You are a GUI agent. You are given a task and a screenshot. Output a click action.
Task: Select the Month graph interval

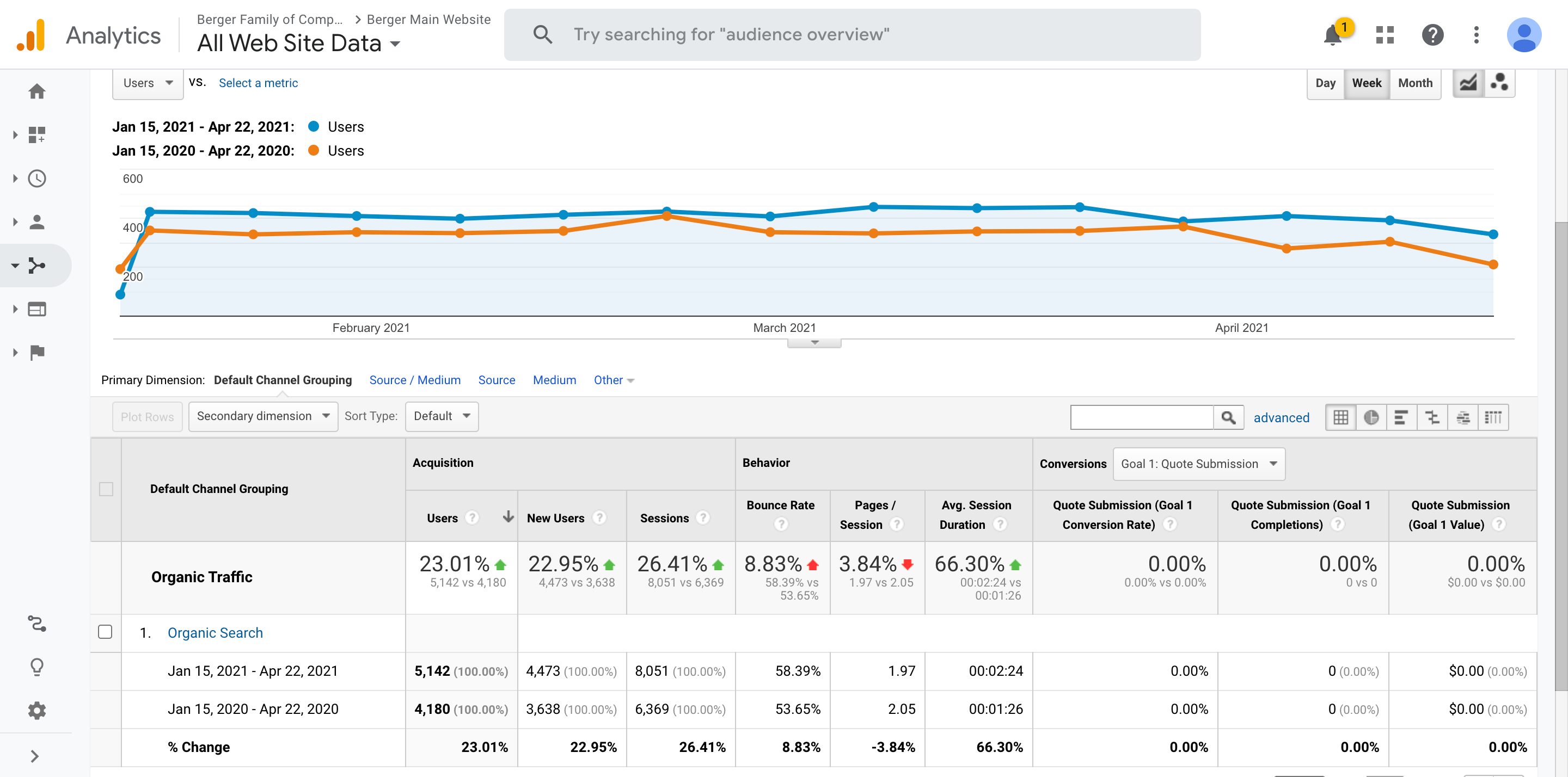pos(1414,83)
